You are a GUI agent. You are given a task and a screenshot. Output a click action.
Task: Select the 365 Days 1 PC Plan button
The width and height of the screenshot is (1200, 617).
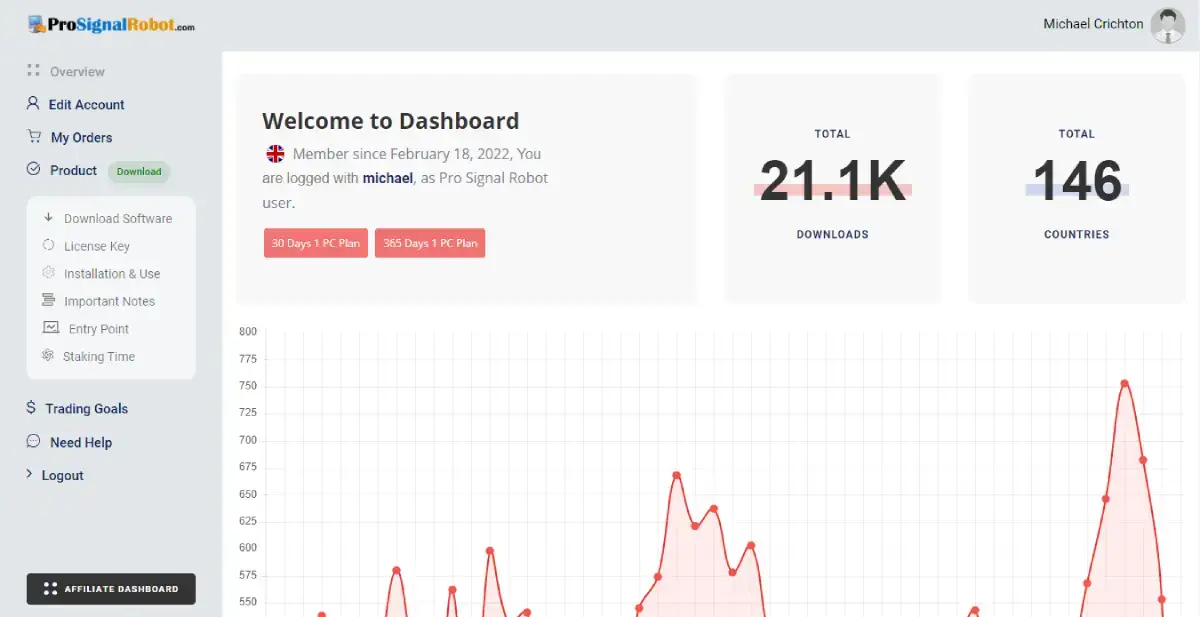click(x=430, y=243)
